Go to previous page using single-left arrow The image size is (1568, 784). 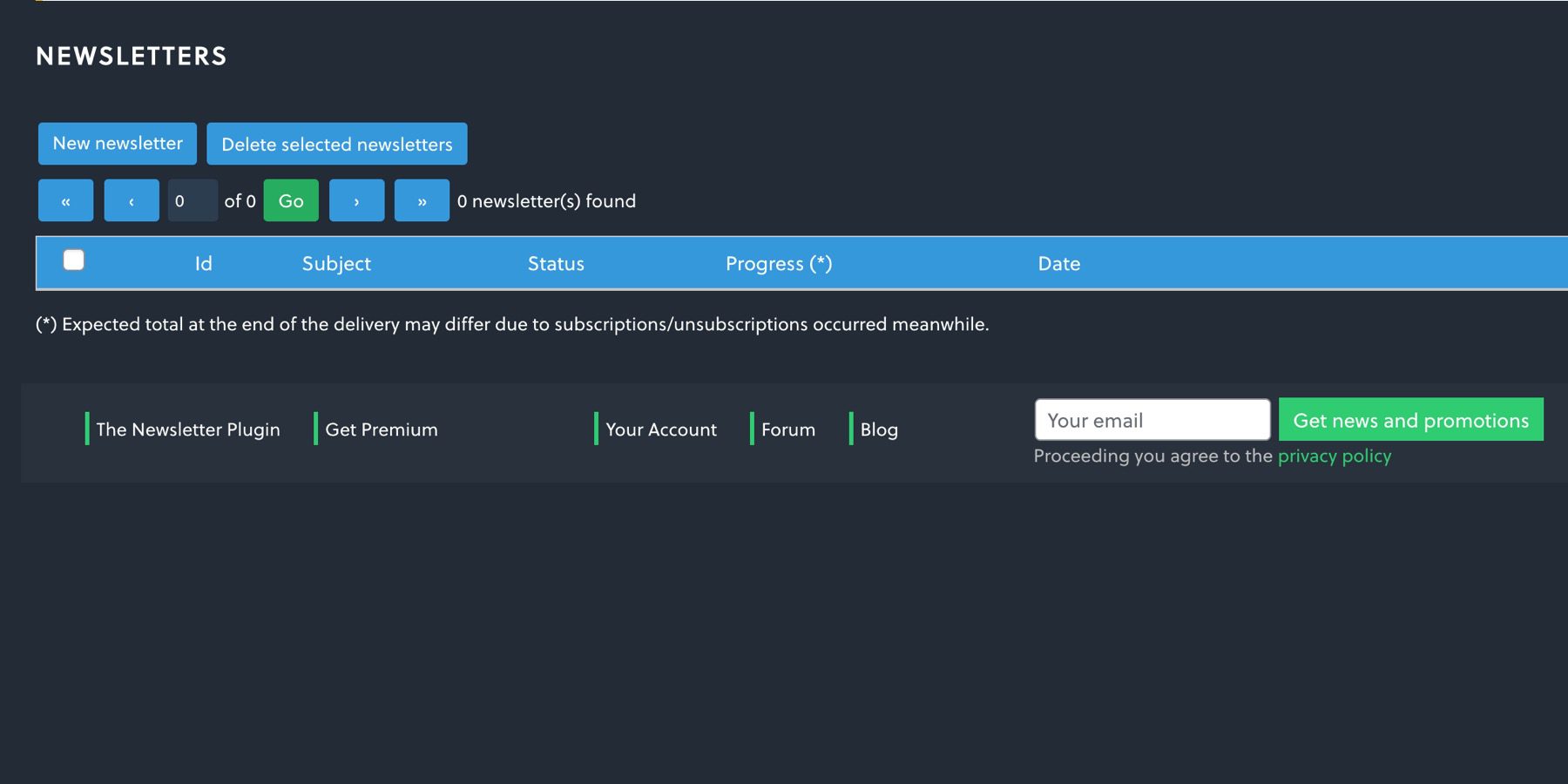click(132, 201)
